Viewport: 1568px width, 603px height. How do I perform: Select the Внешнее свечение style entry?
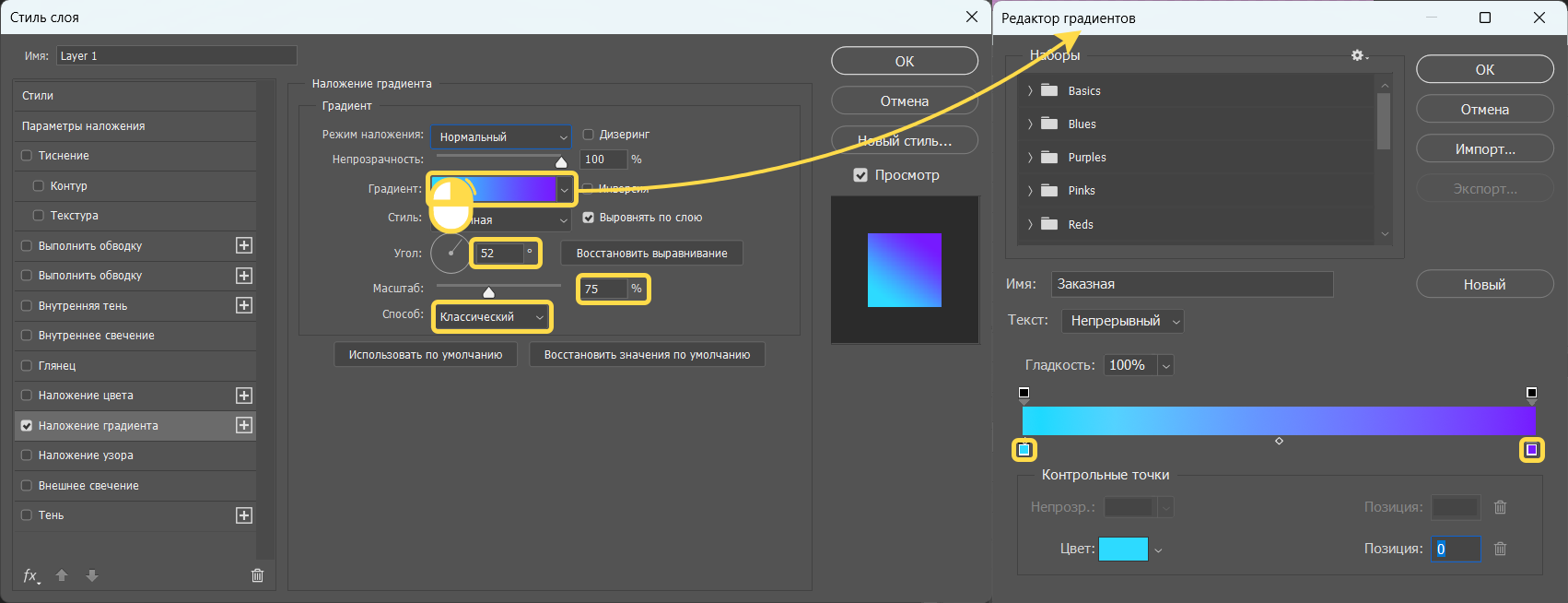click(x=88, y=486)
